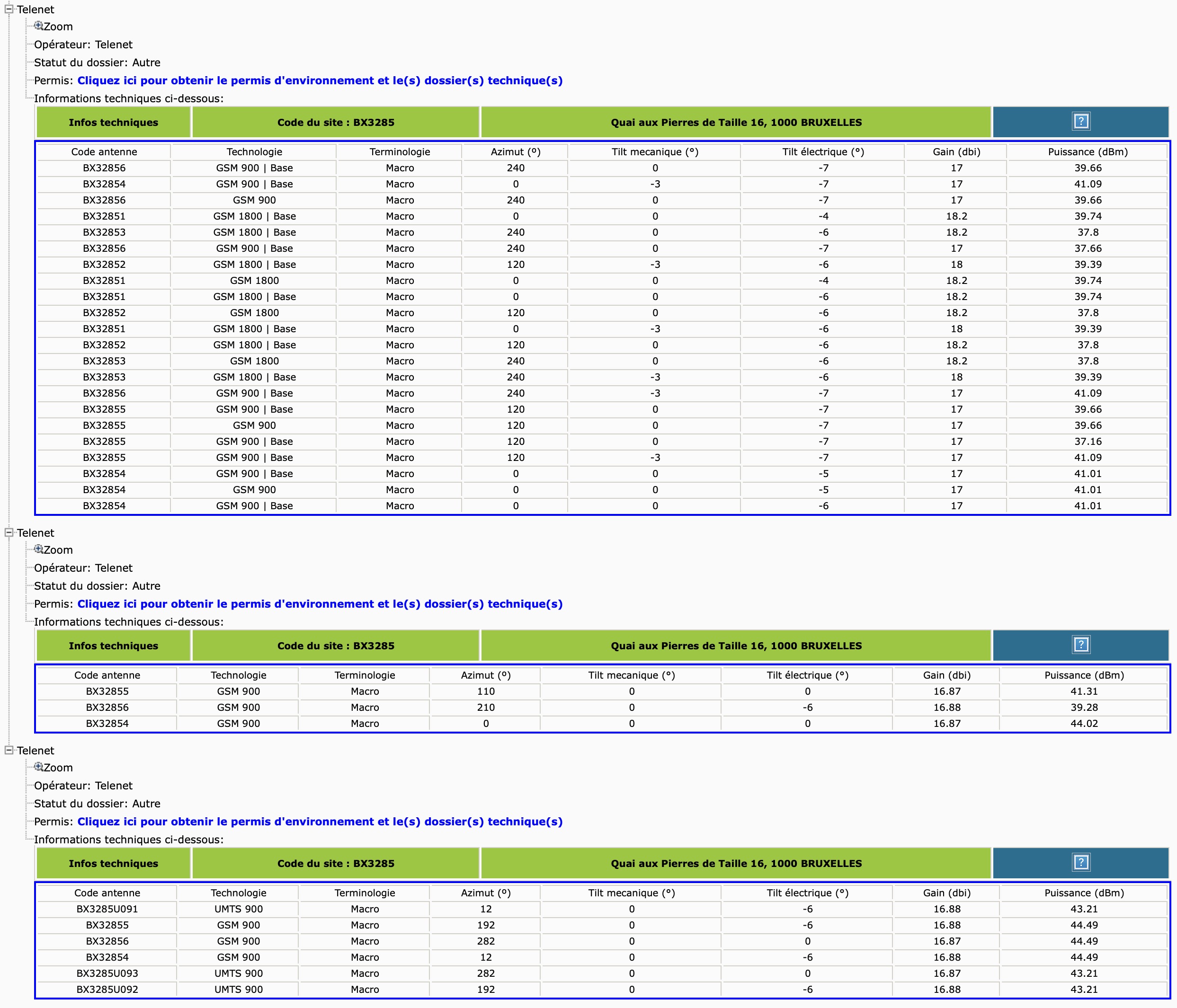The width and height of the screenshot is (1177, 1008).
Task: Open the help question-mark icon above the three-row GSM 900 table
Action: (1080, 645)
